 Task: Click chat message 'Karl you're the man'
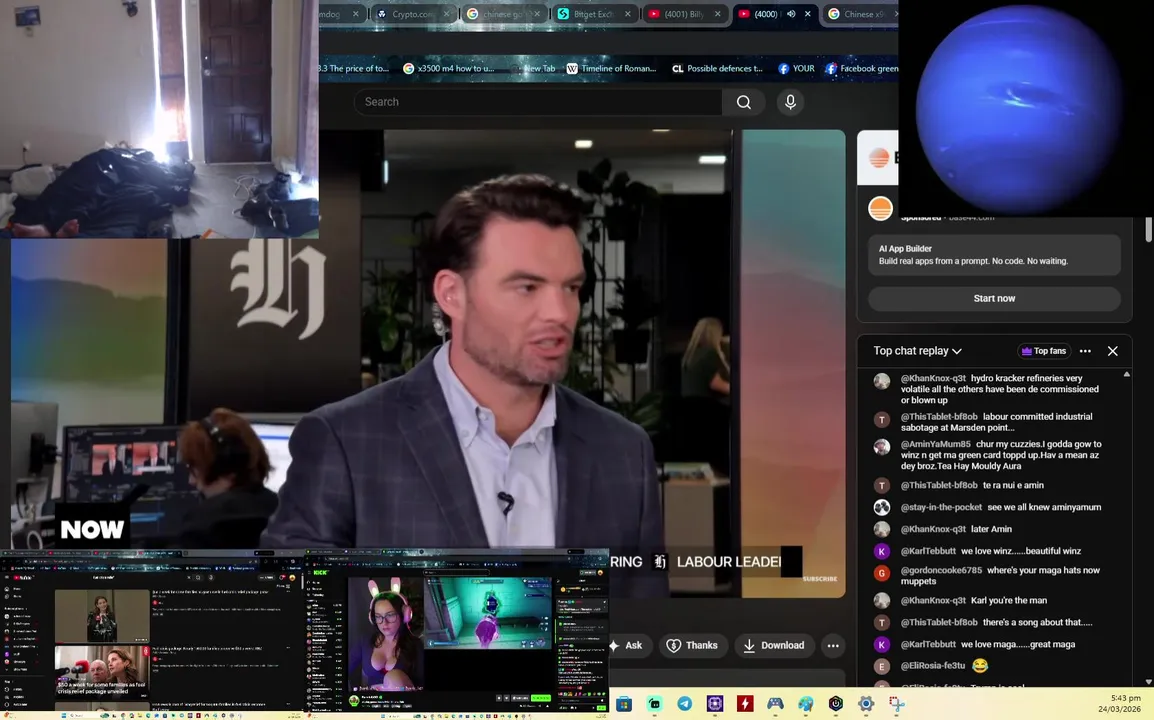point(1009,601)
